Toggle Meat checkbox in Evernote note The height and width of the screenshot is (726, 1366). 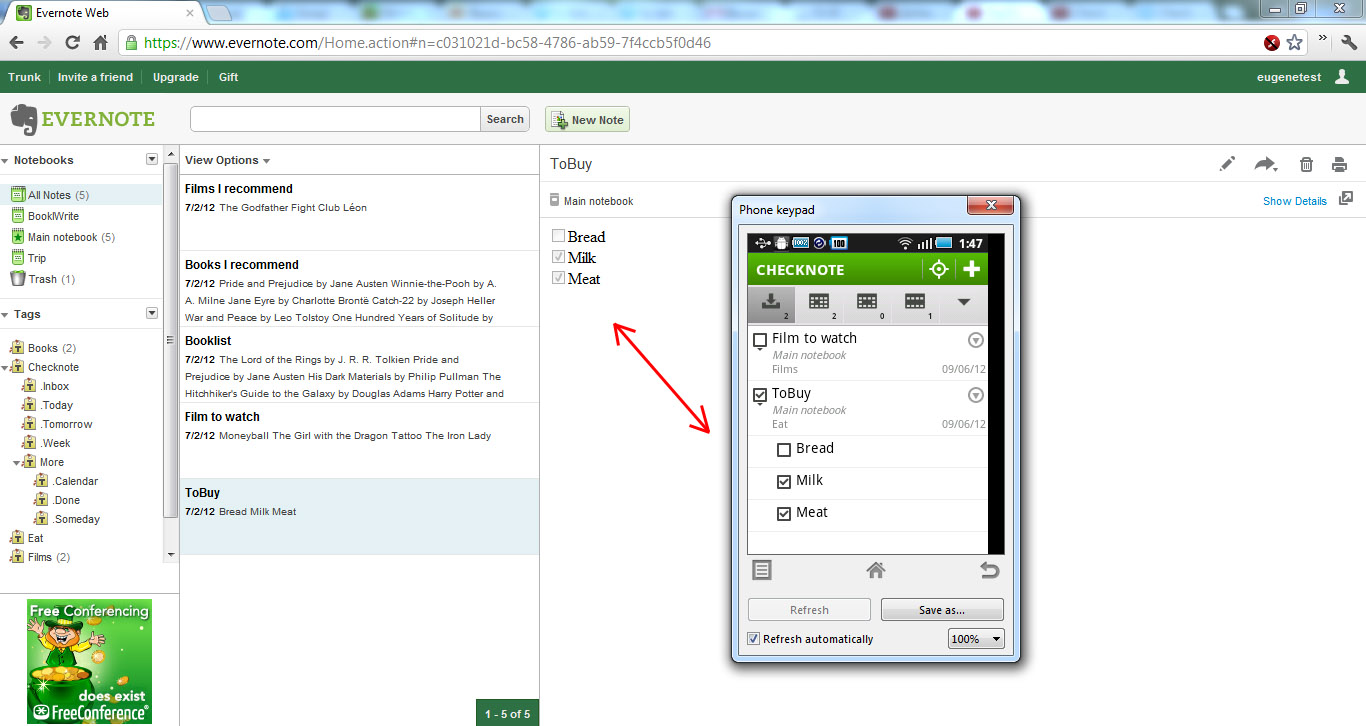click(x=558, y=278)
